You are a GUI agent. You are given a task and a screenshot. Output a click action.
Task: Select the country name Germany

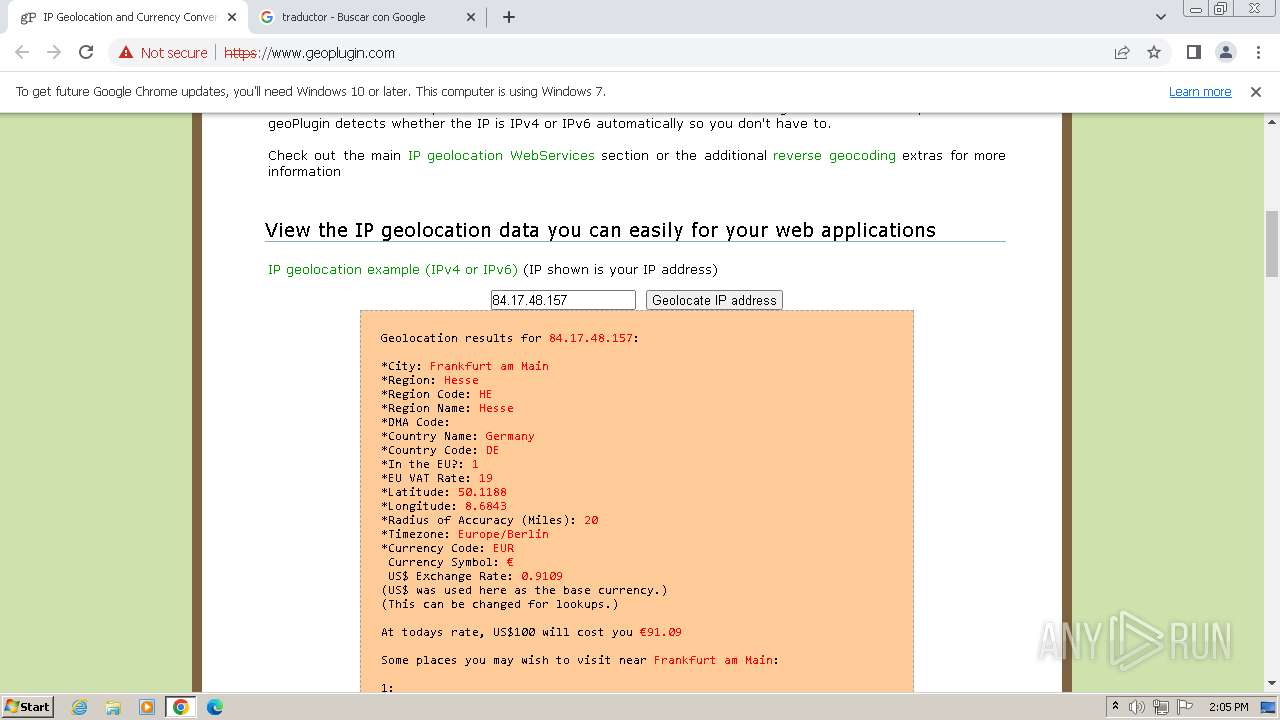510,436
